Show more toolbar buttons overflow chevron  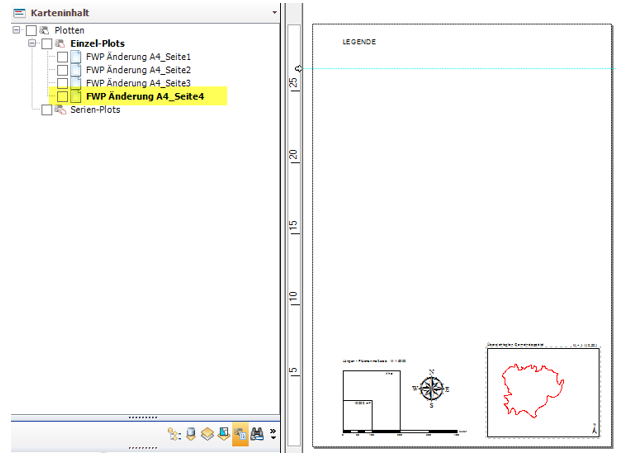tap(272, 435)
